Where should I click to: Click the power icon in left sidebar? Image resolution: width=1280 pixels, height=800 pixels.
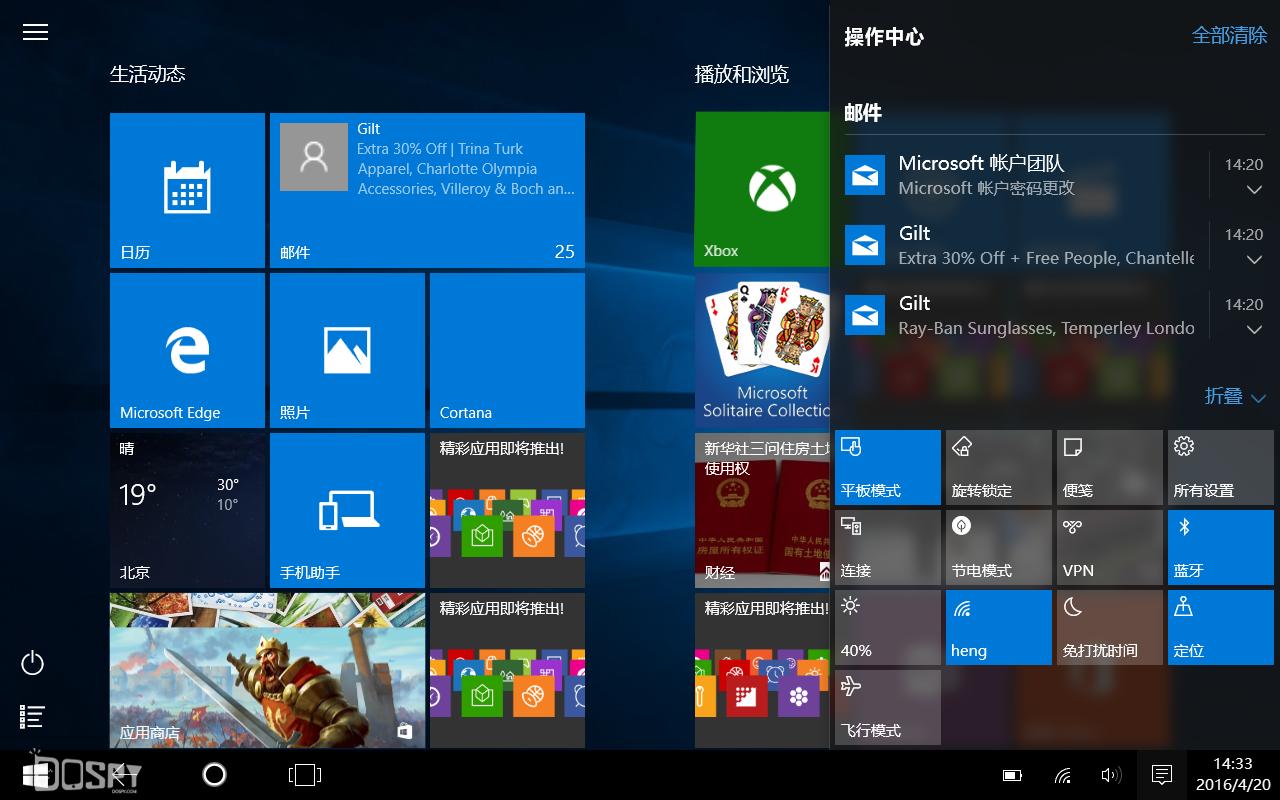click(33, 663)
